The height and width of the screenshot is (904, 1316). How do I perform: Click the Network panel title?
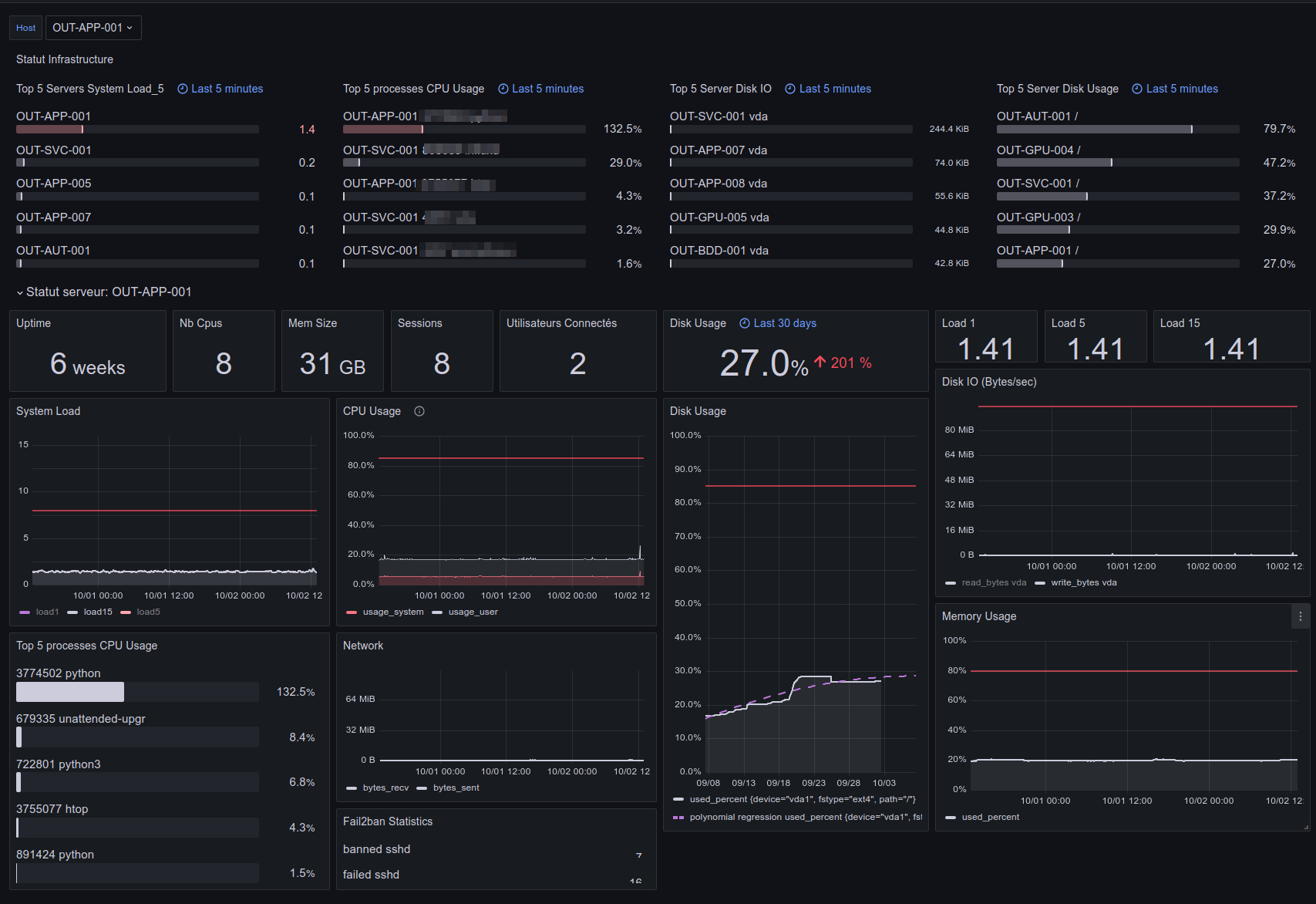[363, 646]
